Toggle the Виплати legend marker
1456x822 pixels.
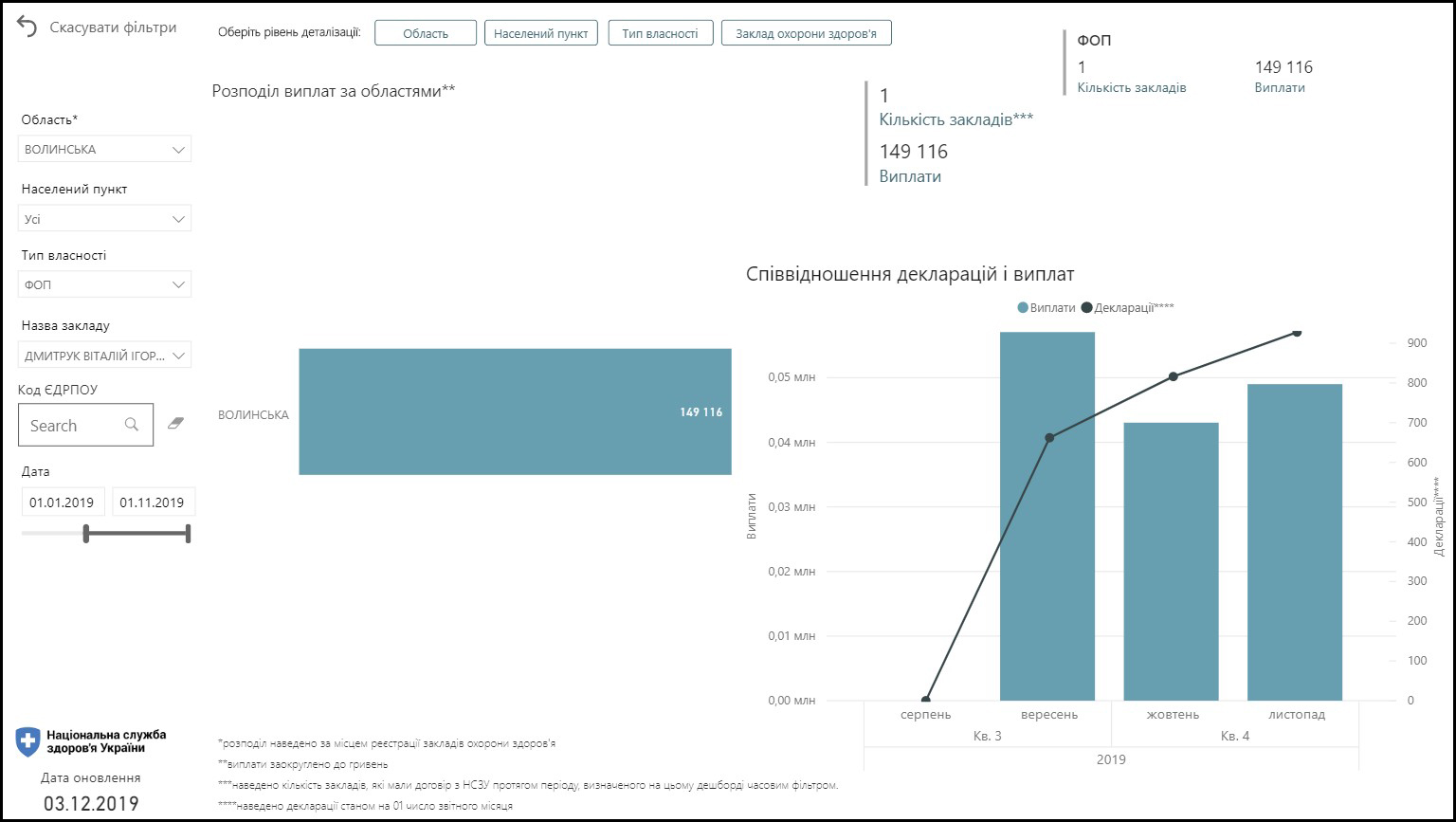click(x=1024, y=308)
